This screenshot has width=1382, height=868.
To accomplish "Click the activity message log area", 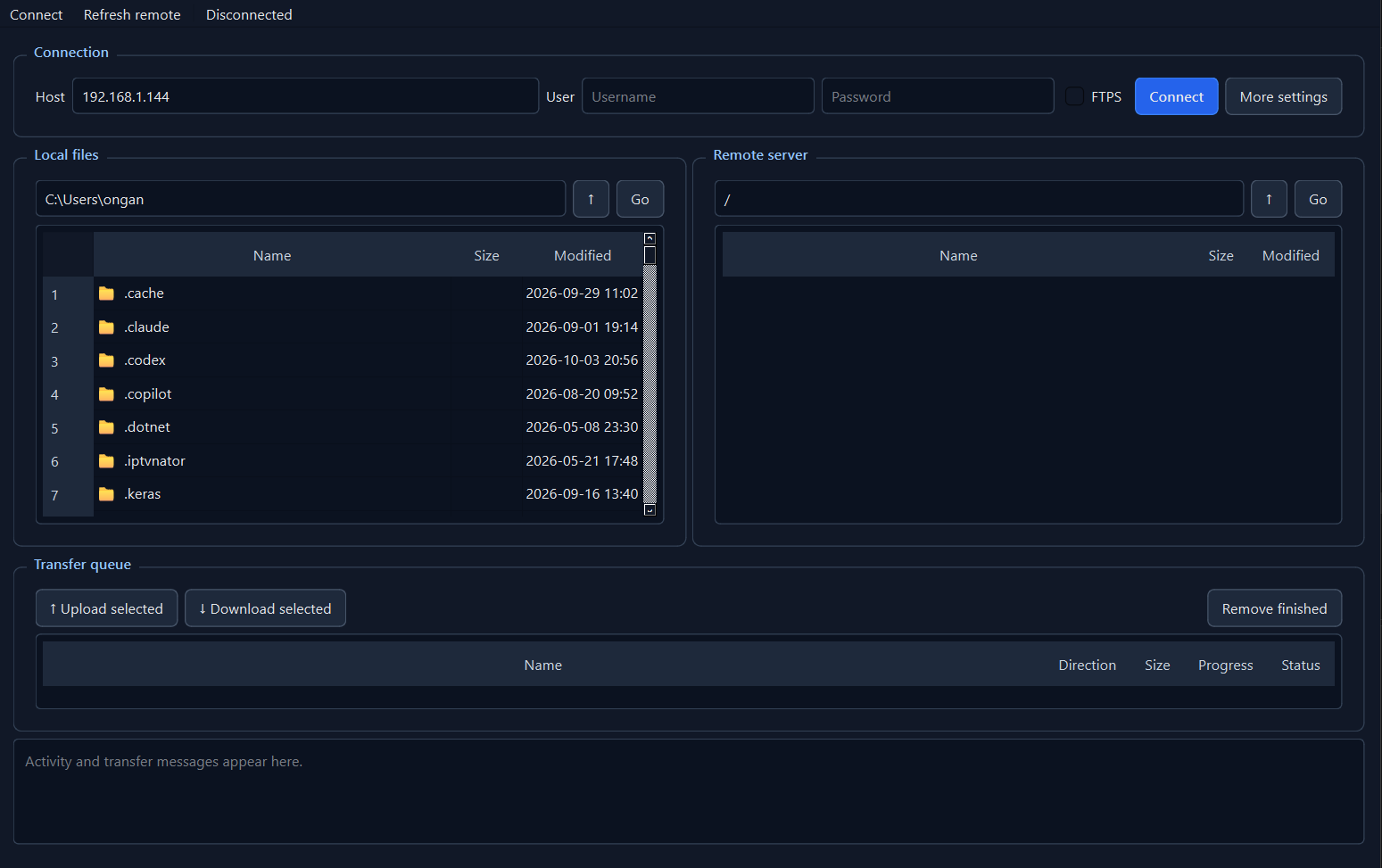I will coord(689,791).
